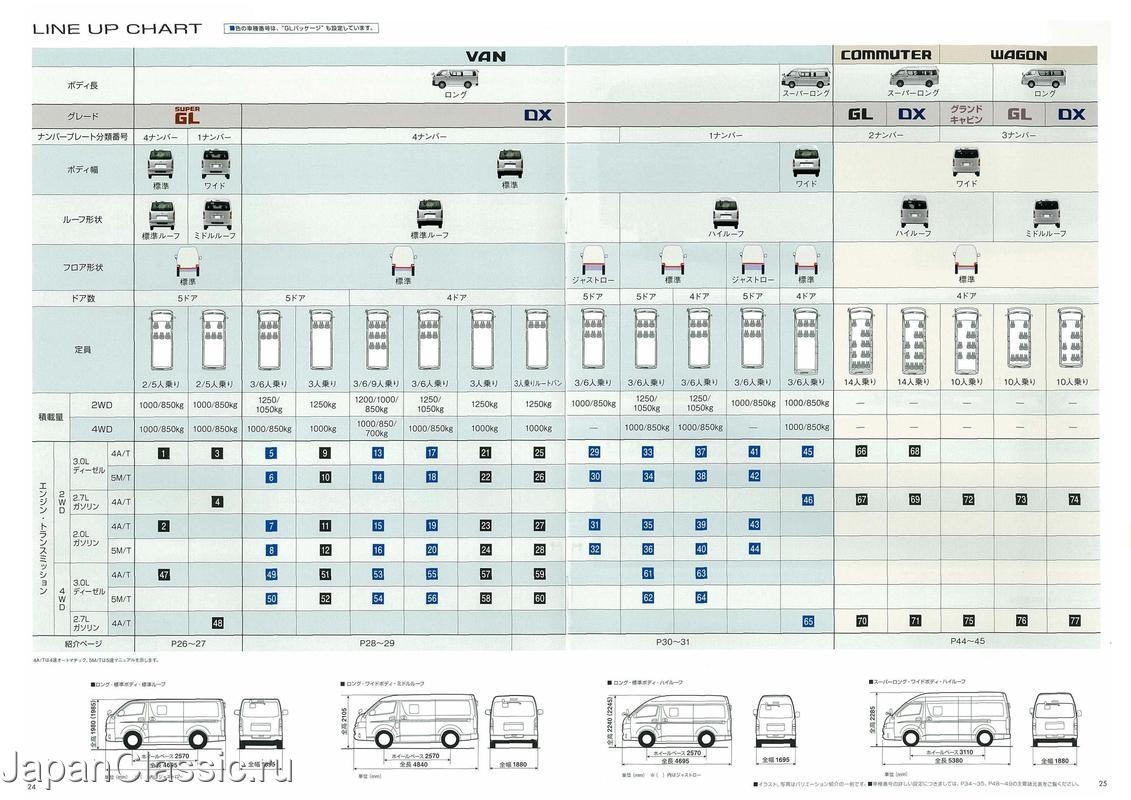Click blue model number badge 65
The image size is (1131, 800).
tap(808, 621)
